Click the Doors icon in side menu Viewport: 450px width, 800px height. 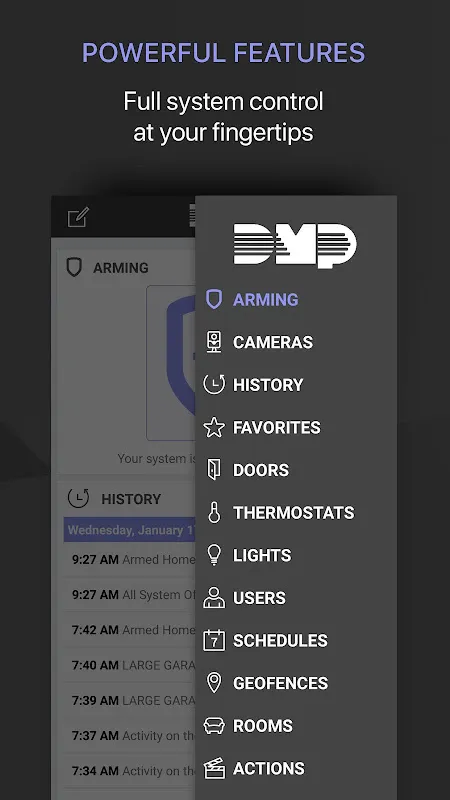214,469
